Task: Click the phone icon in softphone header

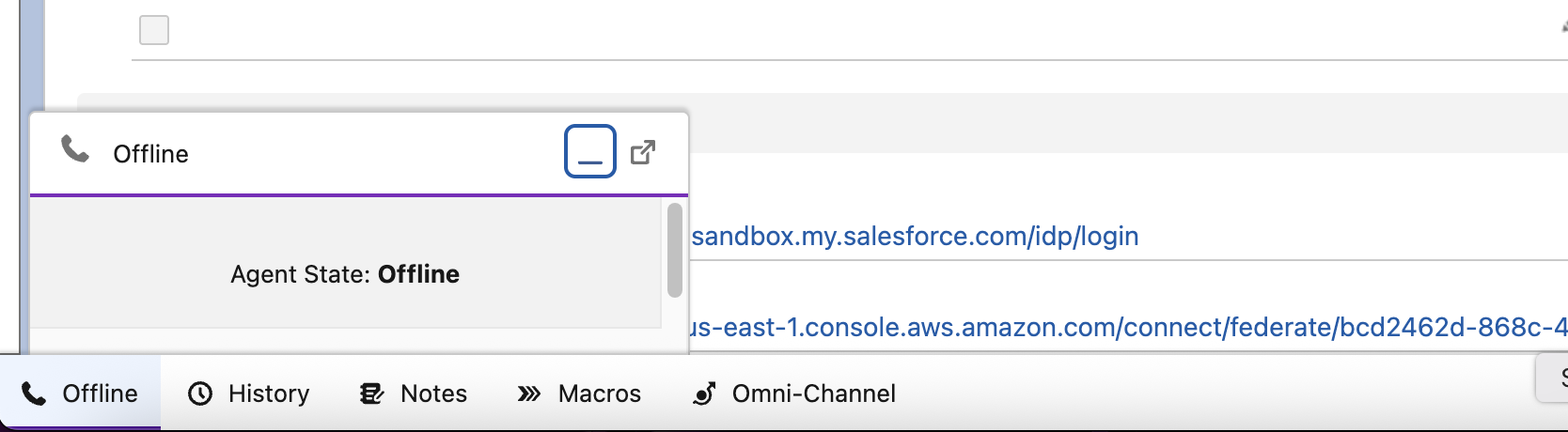Action: [75, 149]
